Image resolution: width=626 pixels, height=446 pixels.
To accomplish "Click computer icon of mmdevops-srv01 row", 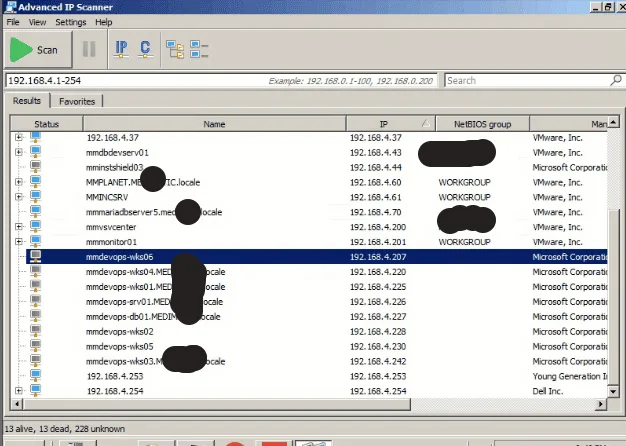I will [x=36, y=301].
